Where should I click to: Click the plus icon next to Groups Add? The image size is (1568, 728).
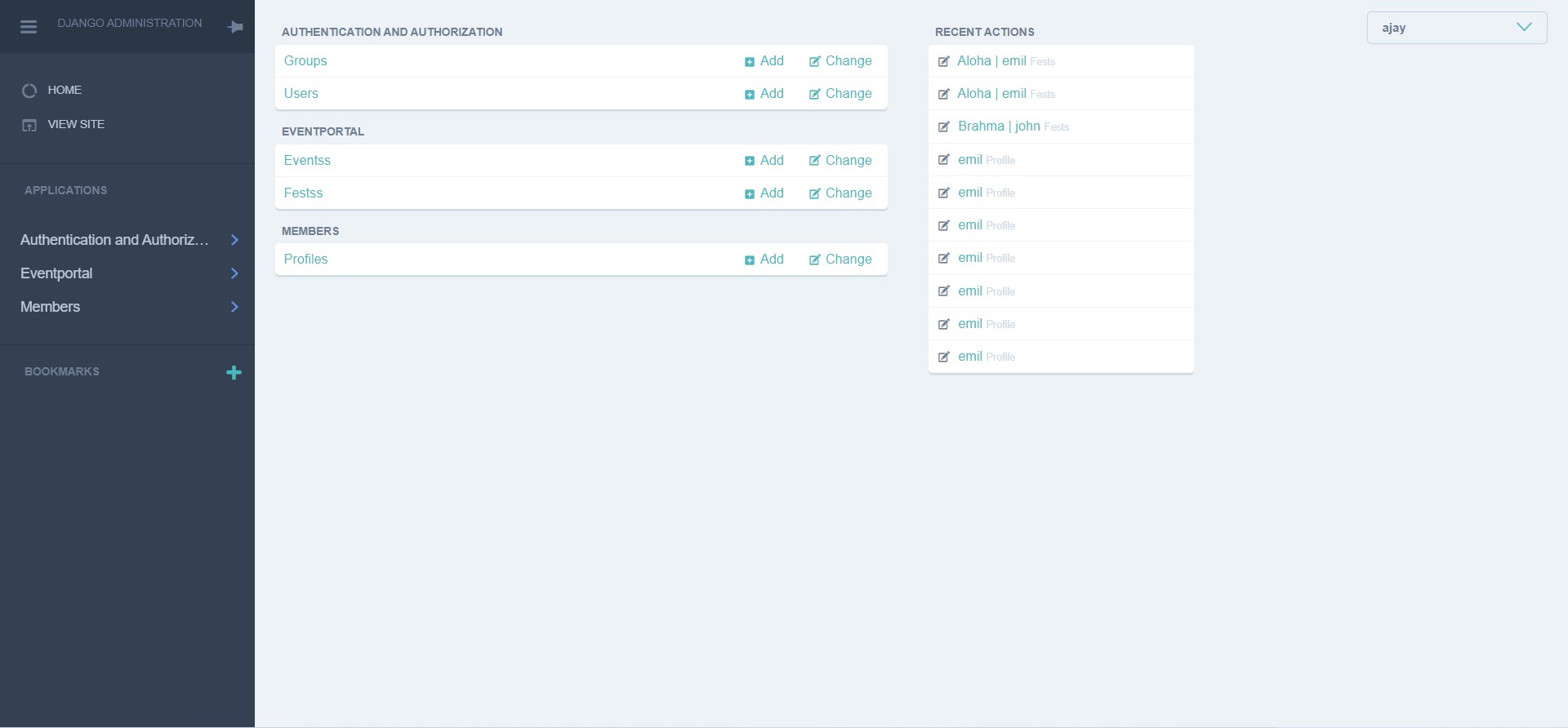coord(750,62)
